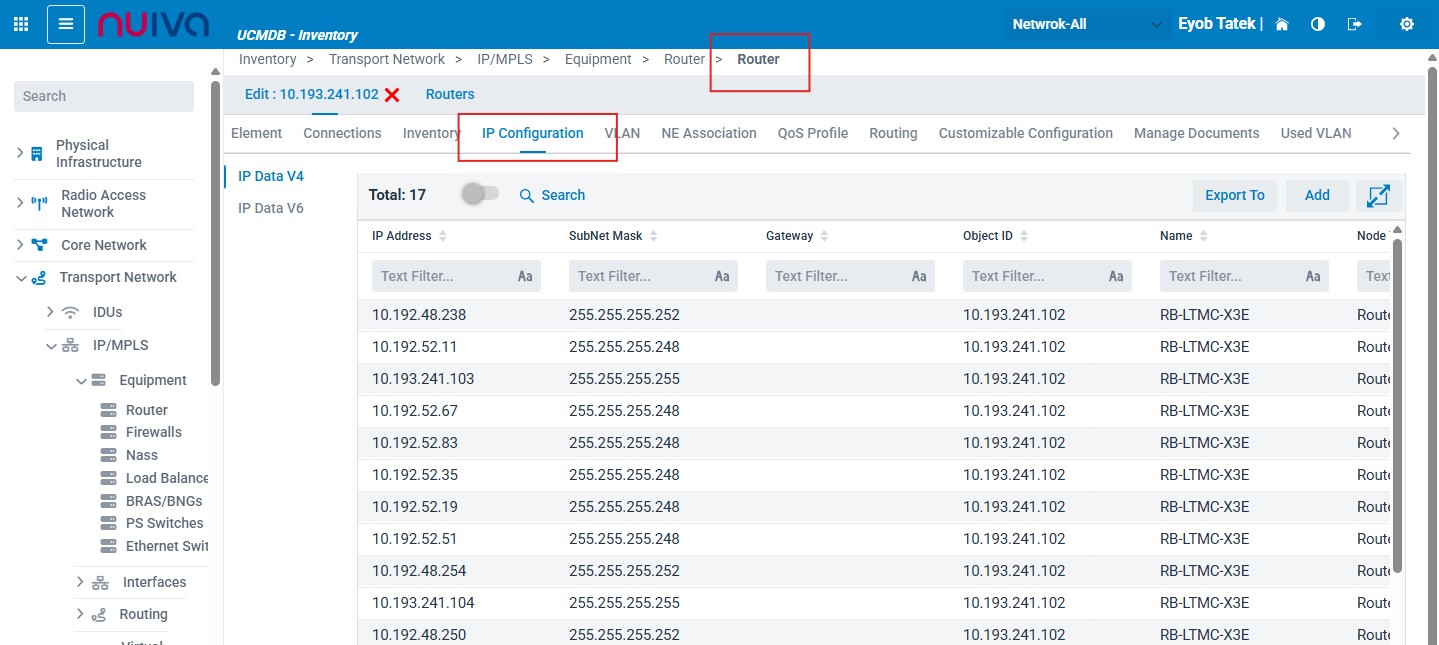The height and width of the screenshot is (645, 1439).
Task: Click the Export To button
Action: coord(1234,196)
